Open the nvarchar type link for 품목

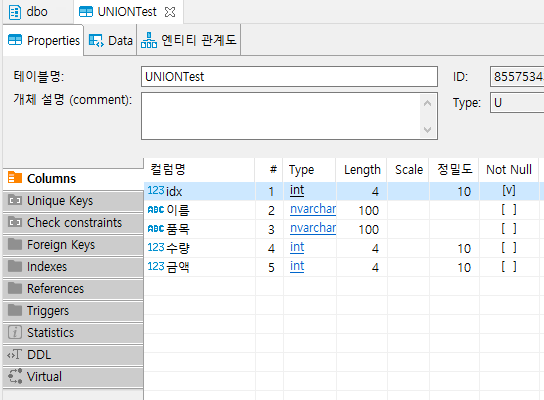tap(313, 228)
